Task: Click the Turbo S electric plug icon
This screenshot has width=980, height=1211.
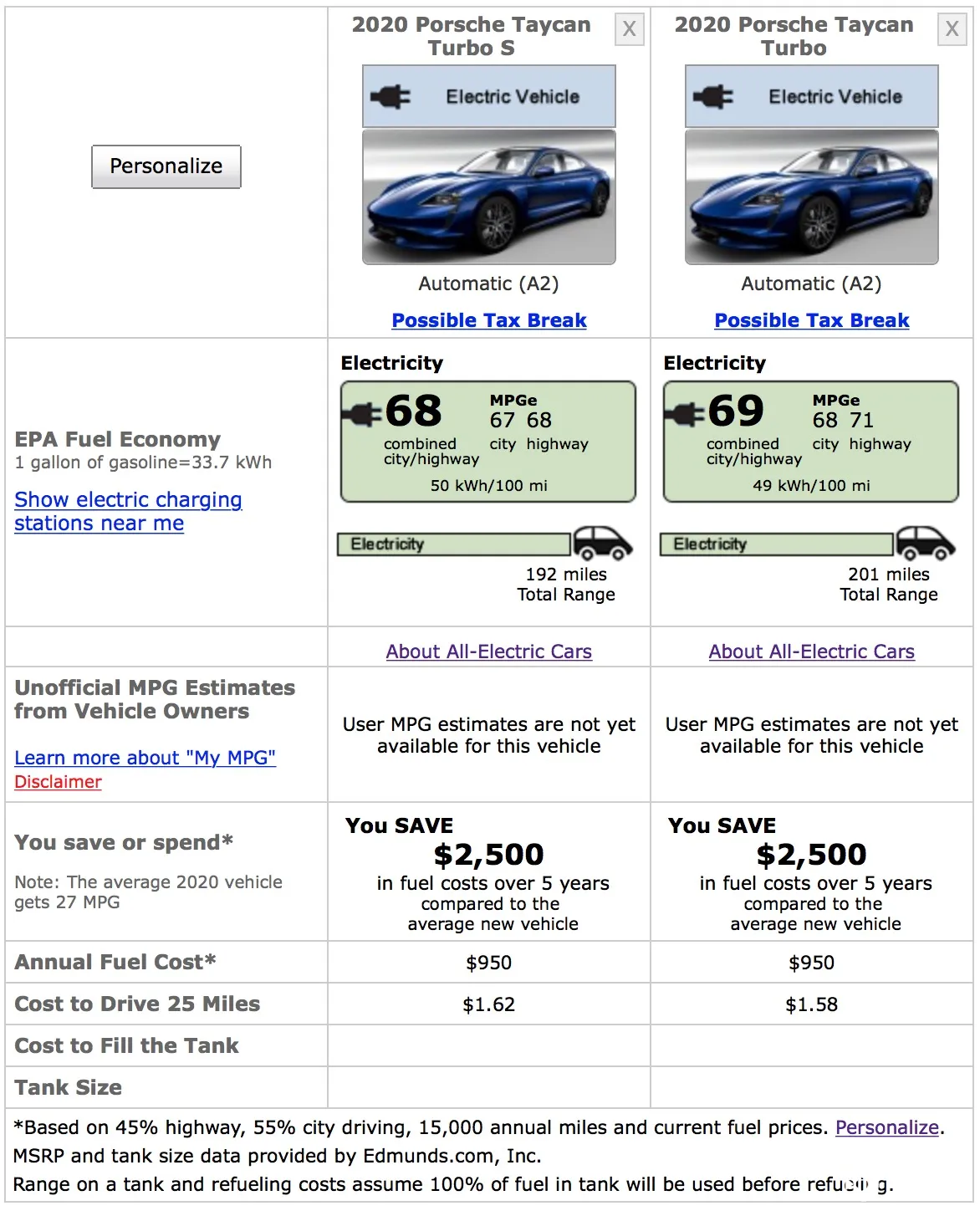Action: point(390,97)
